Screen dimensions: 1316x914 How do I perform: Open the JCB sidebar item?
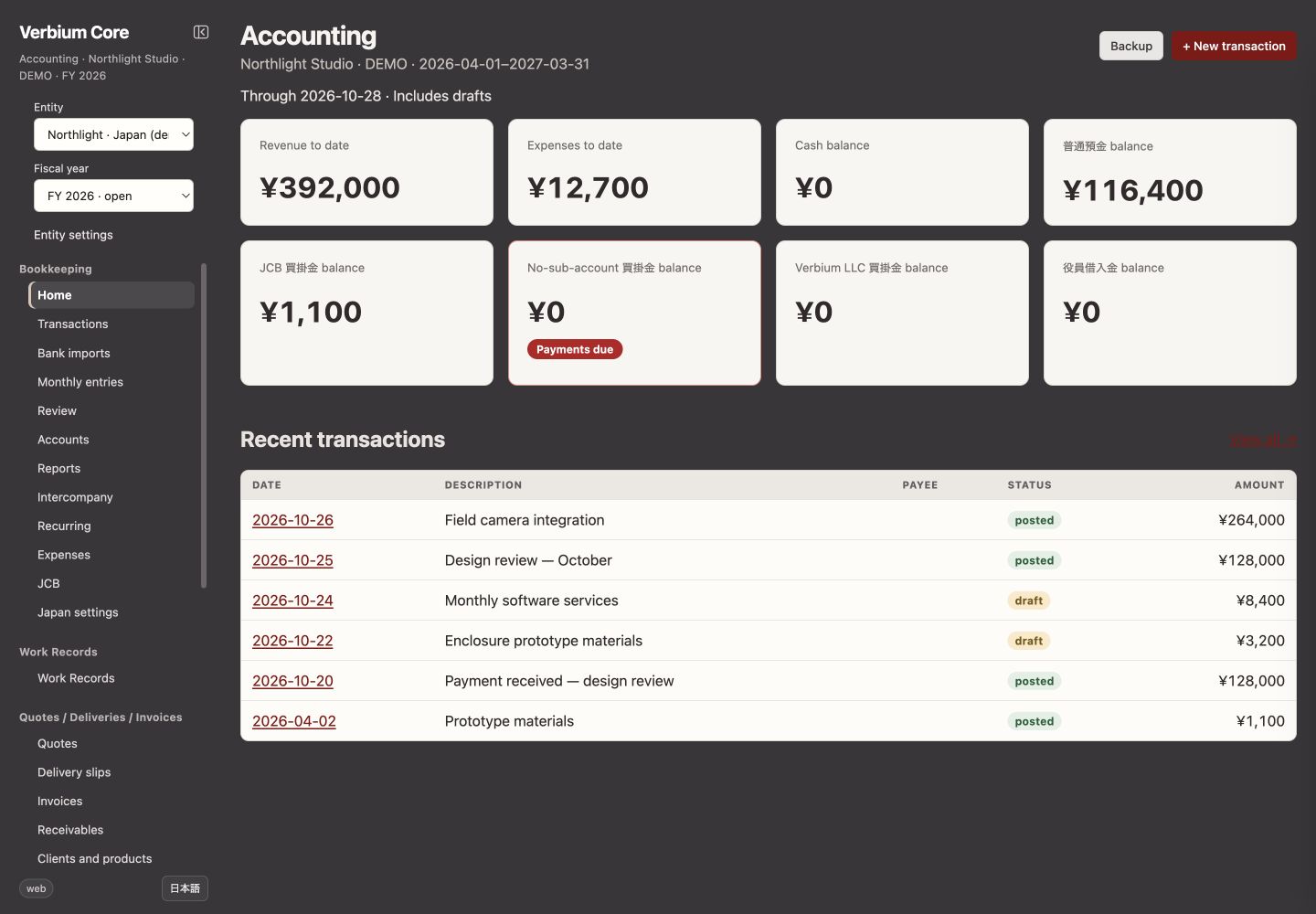[48, 584]
